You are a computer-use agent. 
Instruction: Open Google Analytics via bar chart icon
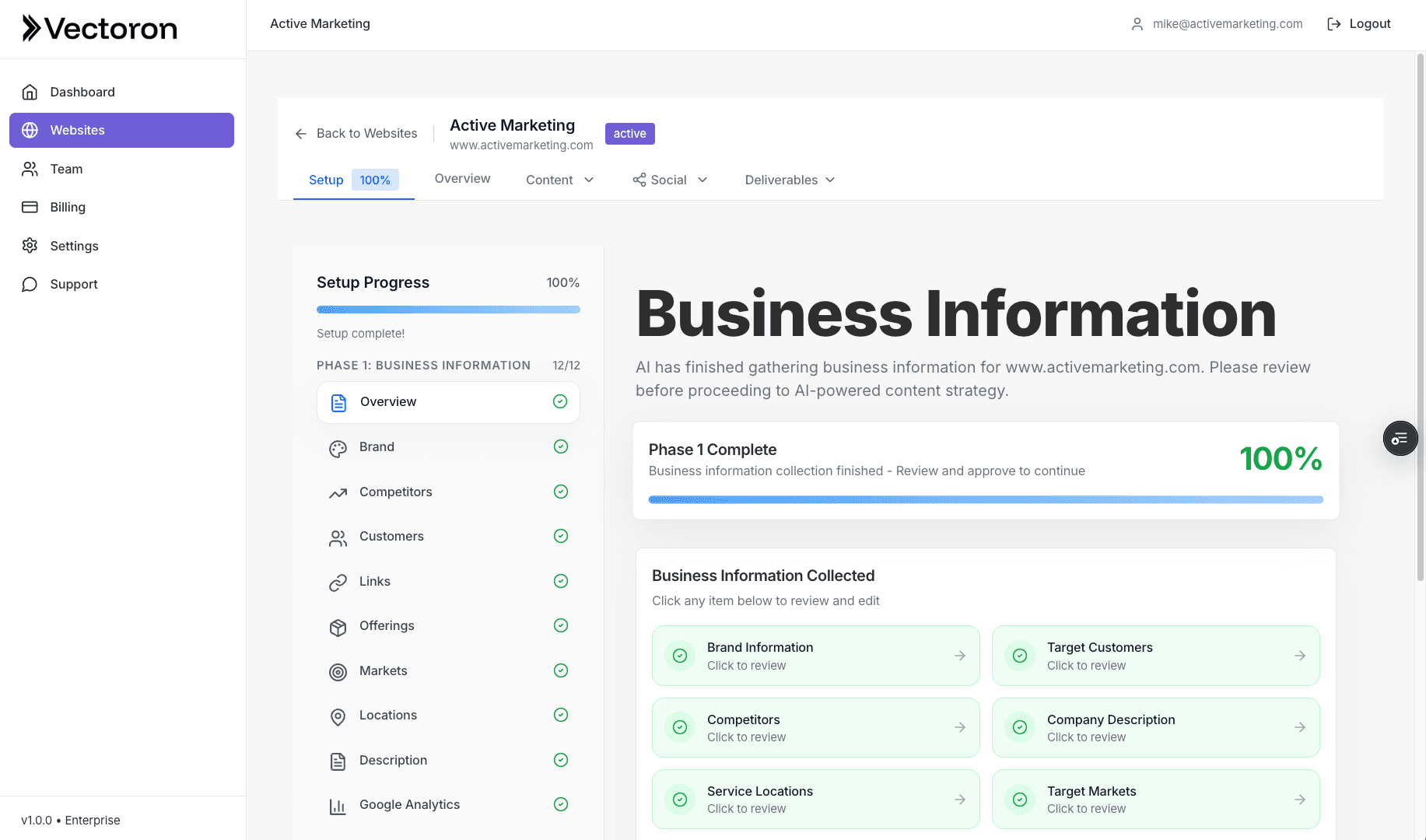point(338,804)
